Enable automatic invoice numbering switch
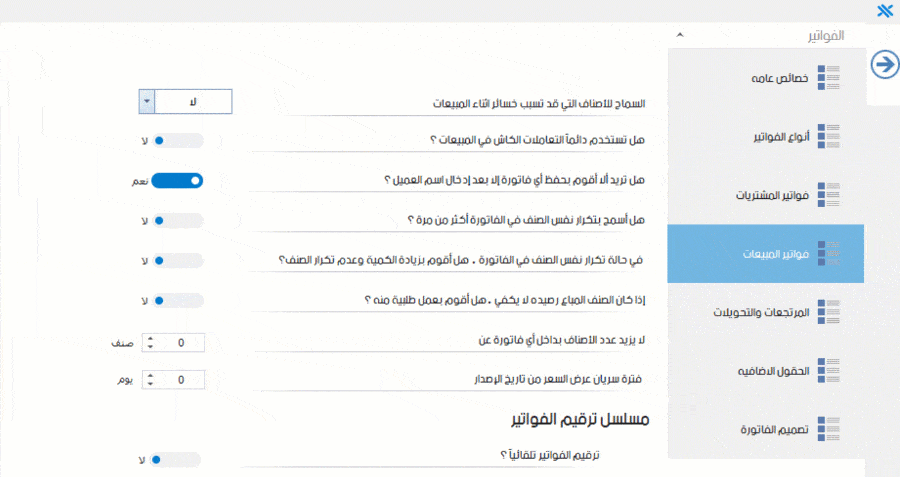 175,460
